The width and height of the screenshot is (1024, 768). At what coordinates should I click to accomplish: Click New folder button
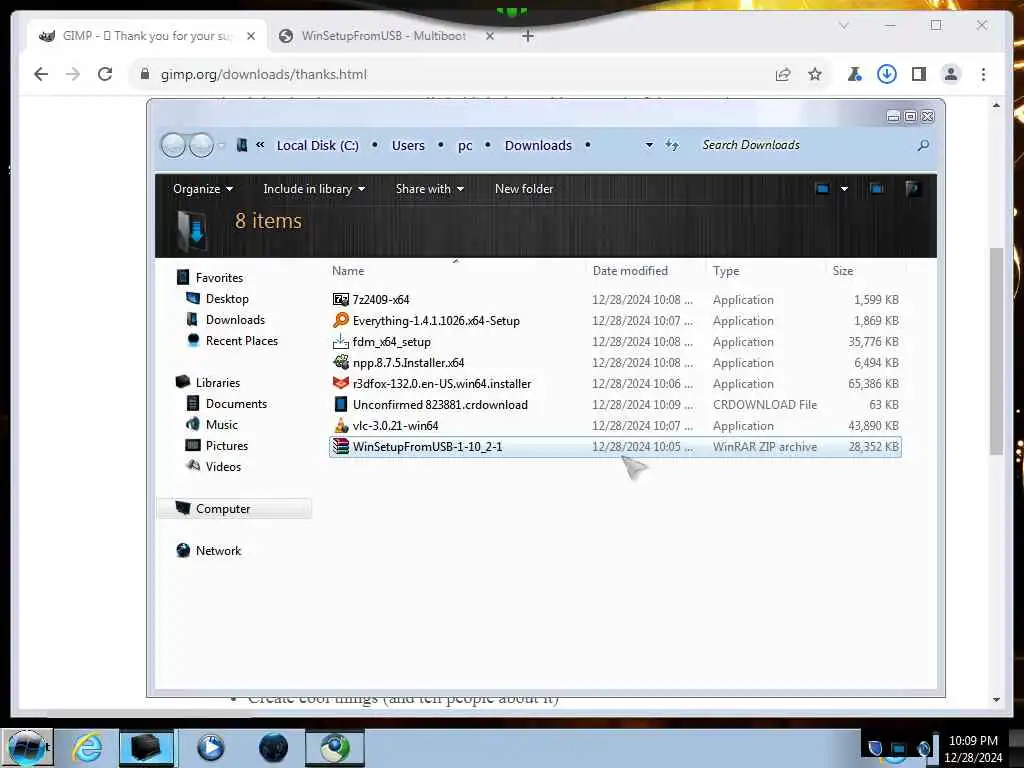point(524,189)
